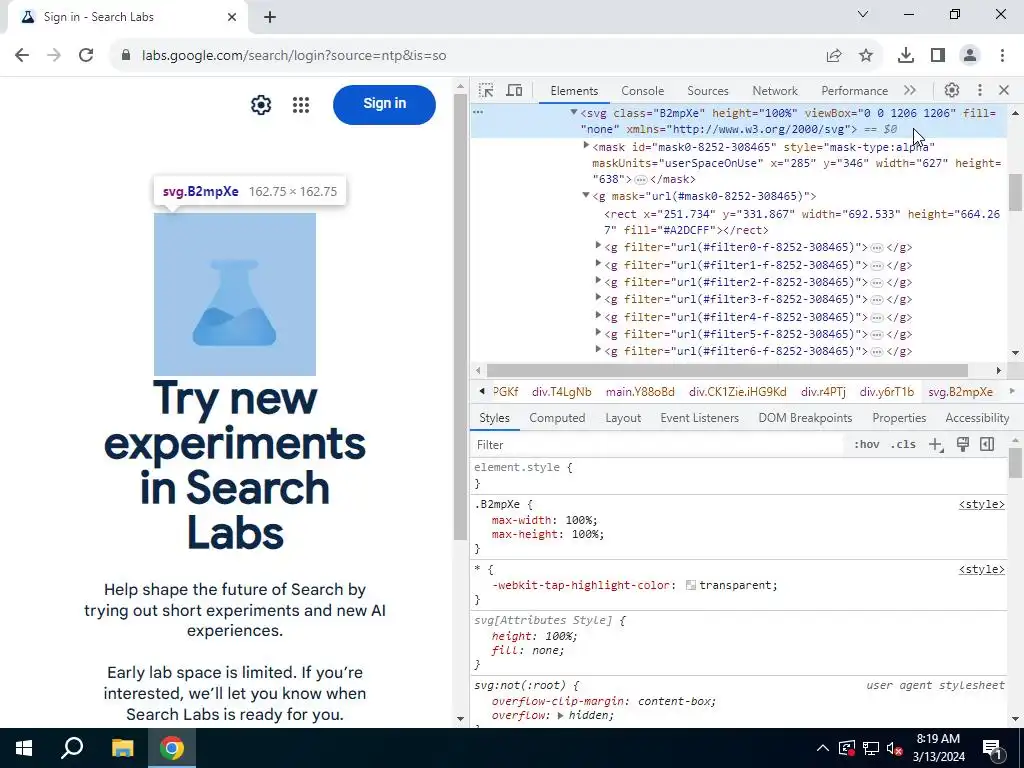Expand the filter5-f-8252-308465 group
The image size is (1024, 768).
click(x=598, y=333)
